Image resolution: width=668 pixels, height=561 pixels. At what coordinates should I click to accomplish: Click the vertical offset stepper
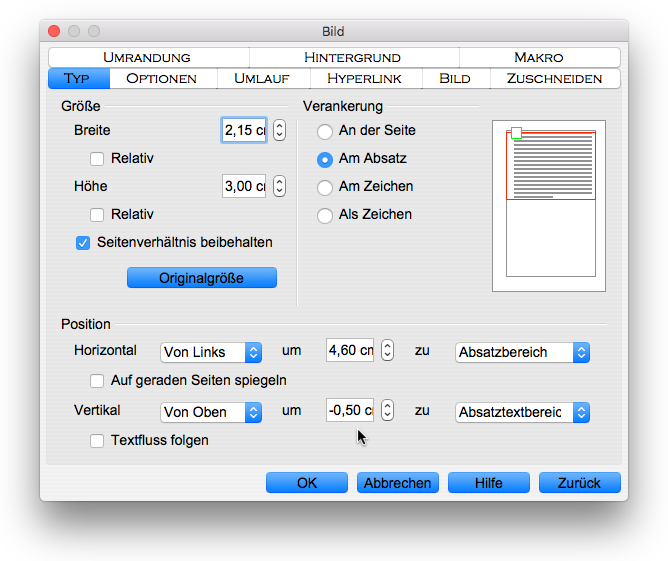(x=387, y=410)
